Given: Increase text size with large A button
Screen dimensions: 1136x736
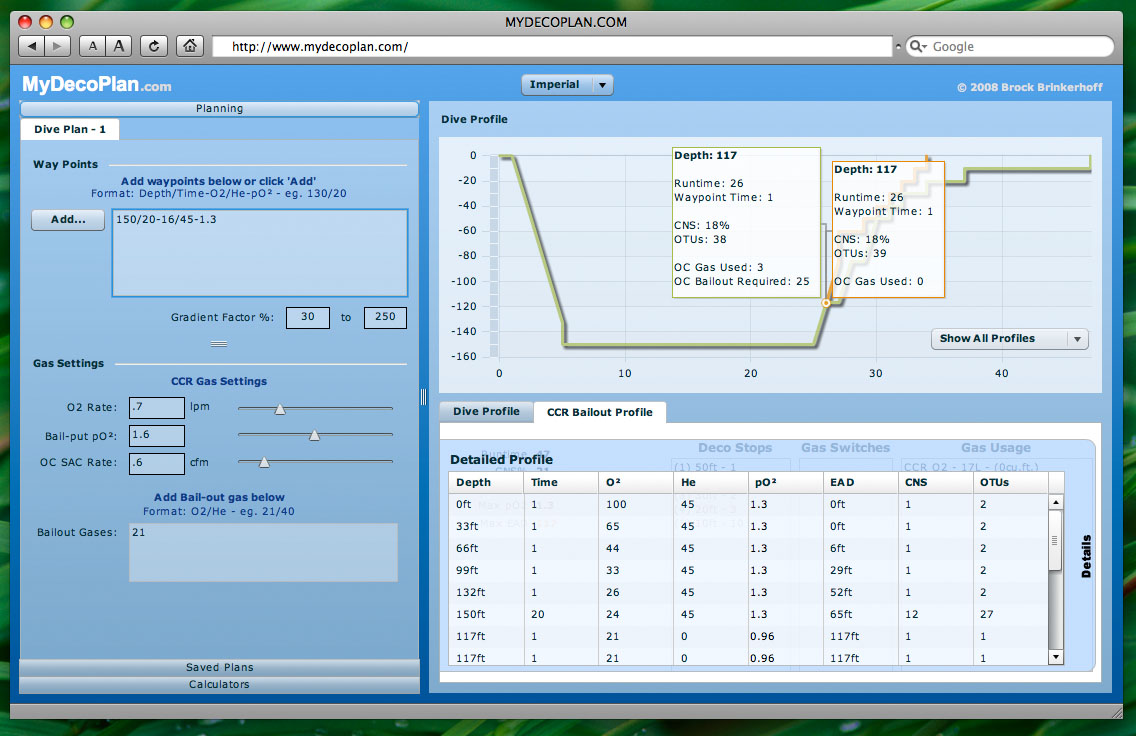Looking at the screenshot, I should point(119,46).
